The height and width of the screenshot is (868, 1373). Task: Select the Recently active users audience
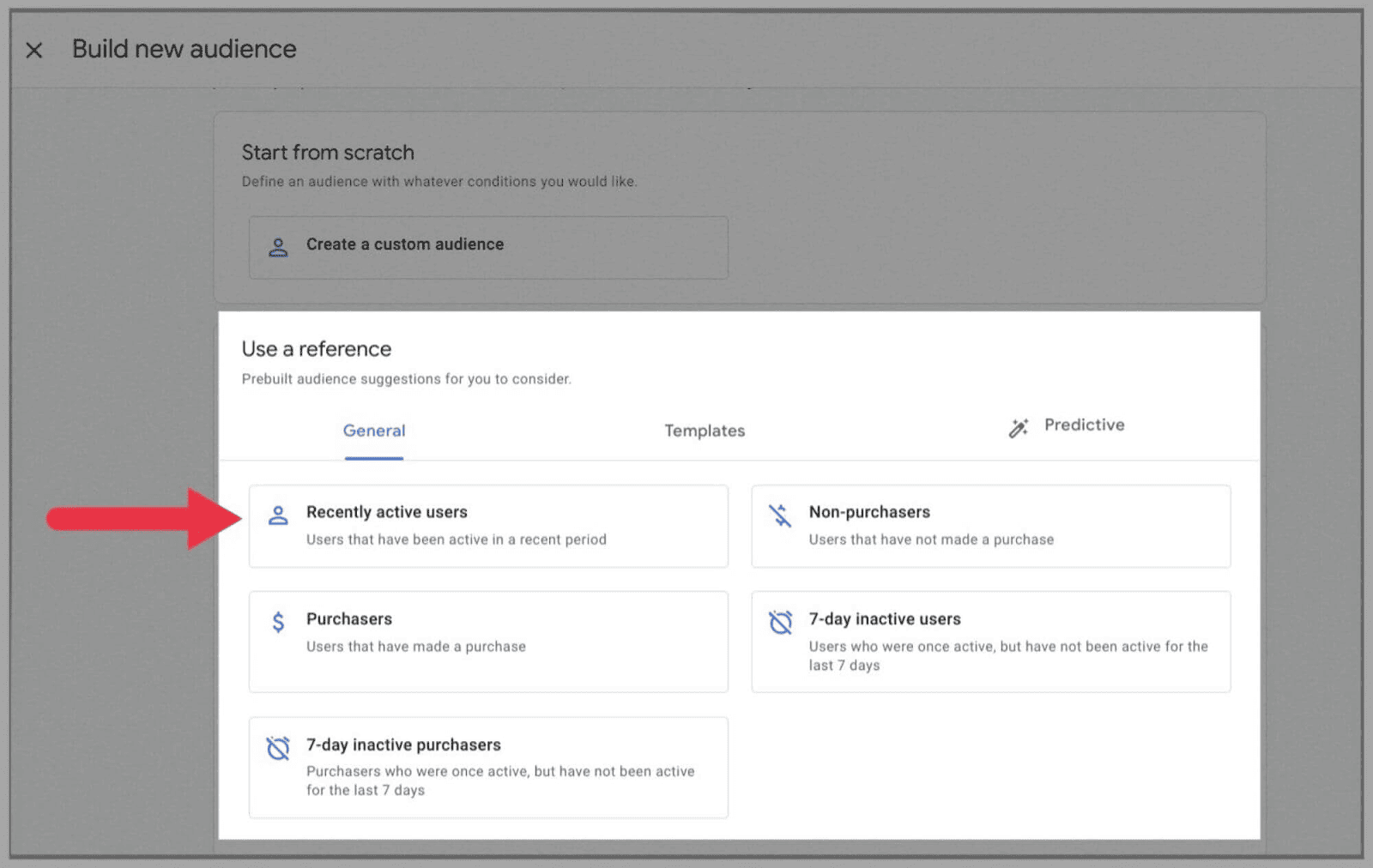pyautogui.click(x=487, y=526)
